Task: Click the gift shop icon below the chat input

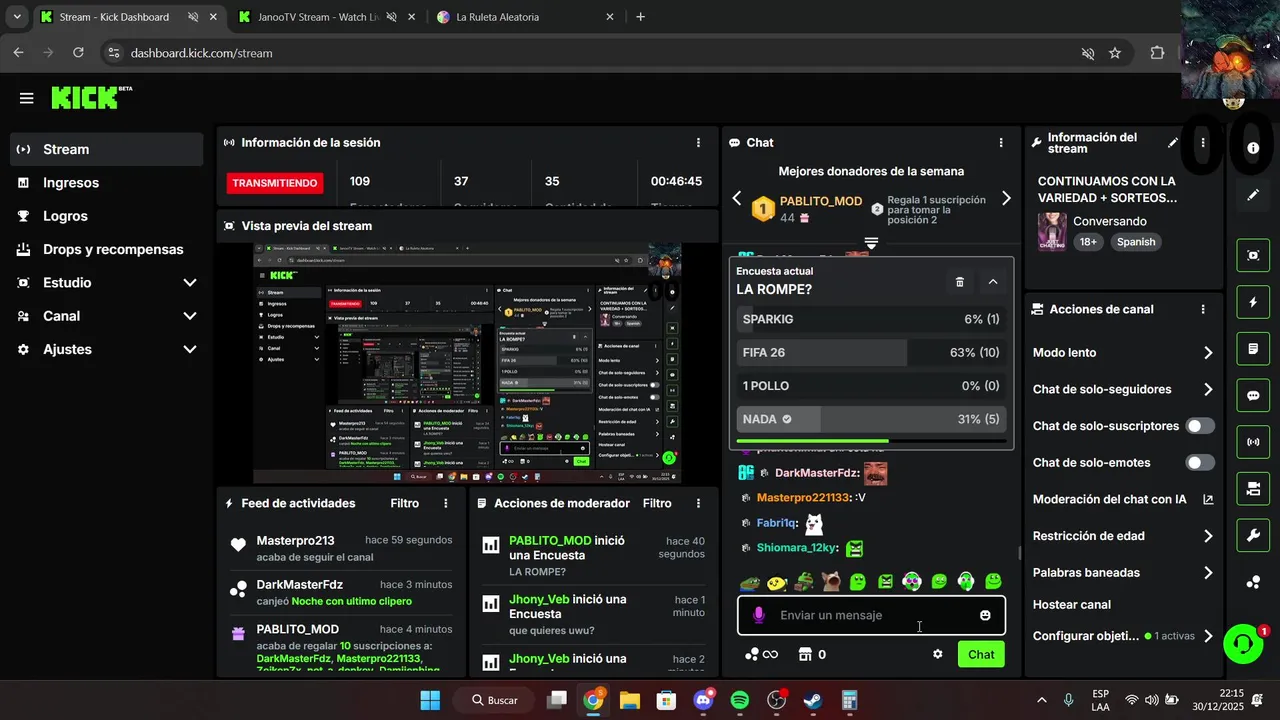Action: click(805, 654)
